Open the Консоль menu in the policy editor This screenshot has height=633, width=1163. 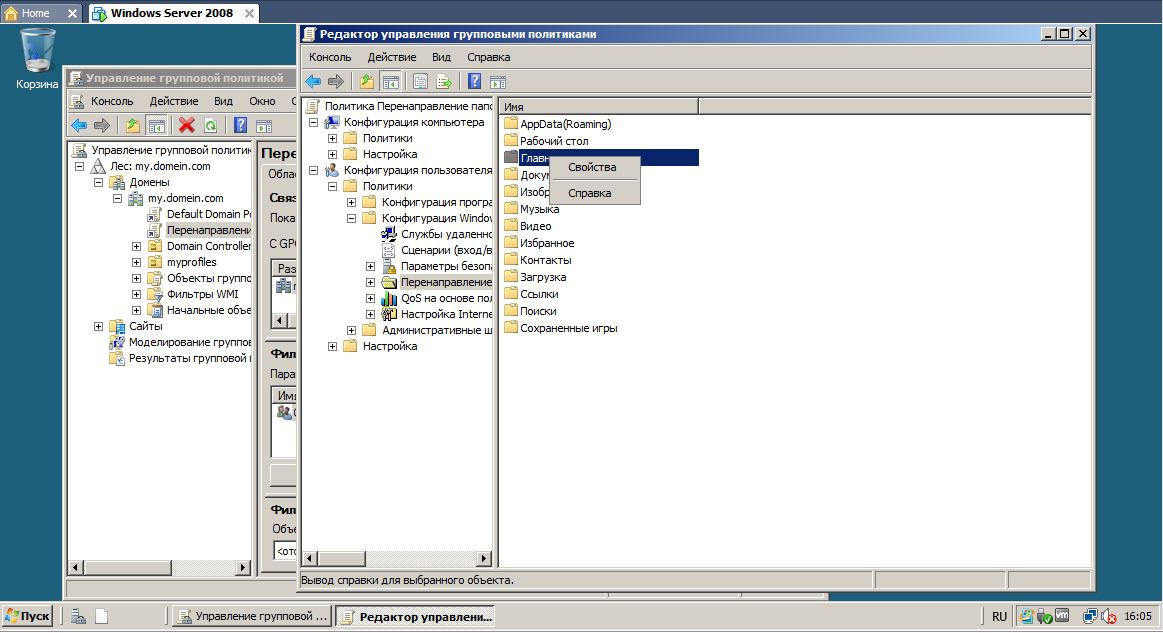(330, 57)
